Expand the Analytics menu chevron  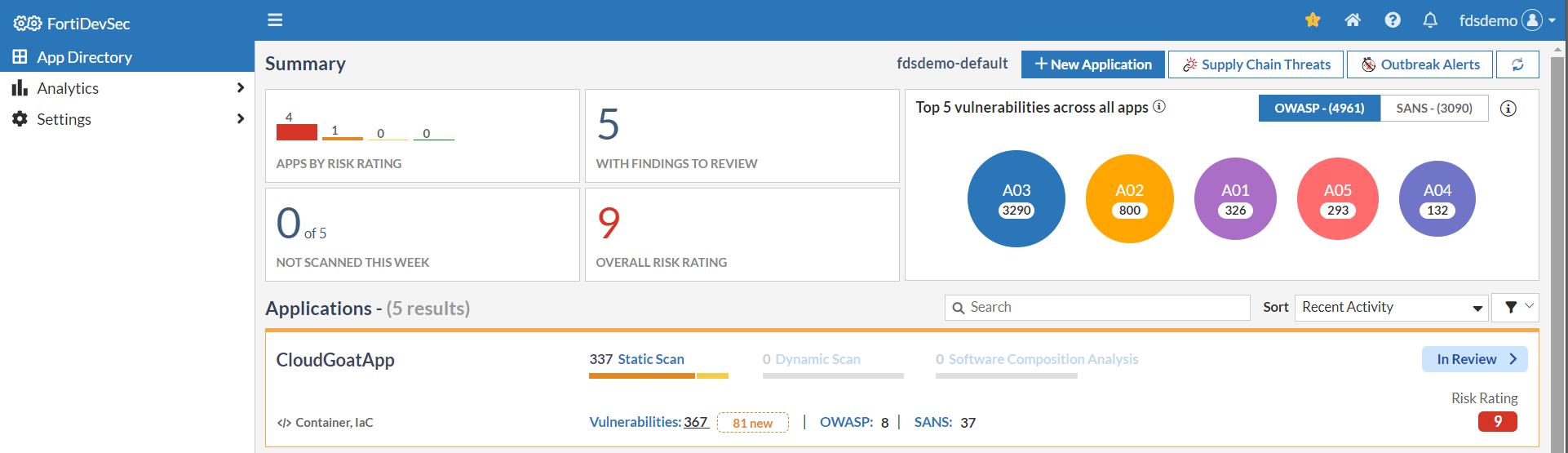[x=240, y=87]
